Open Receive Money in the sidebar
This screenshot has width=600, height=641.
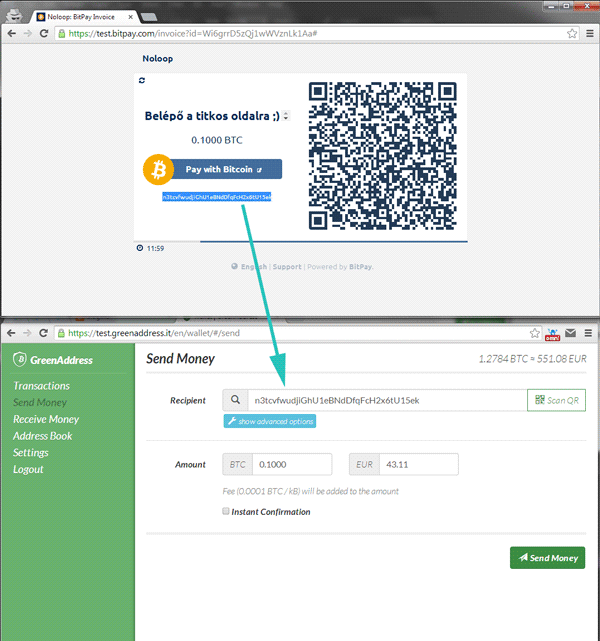(46, 419)
